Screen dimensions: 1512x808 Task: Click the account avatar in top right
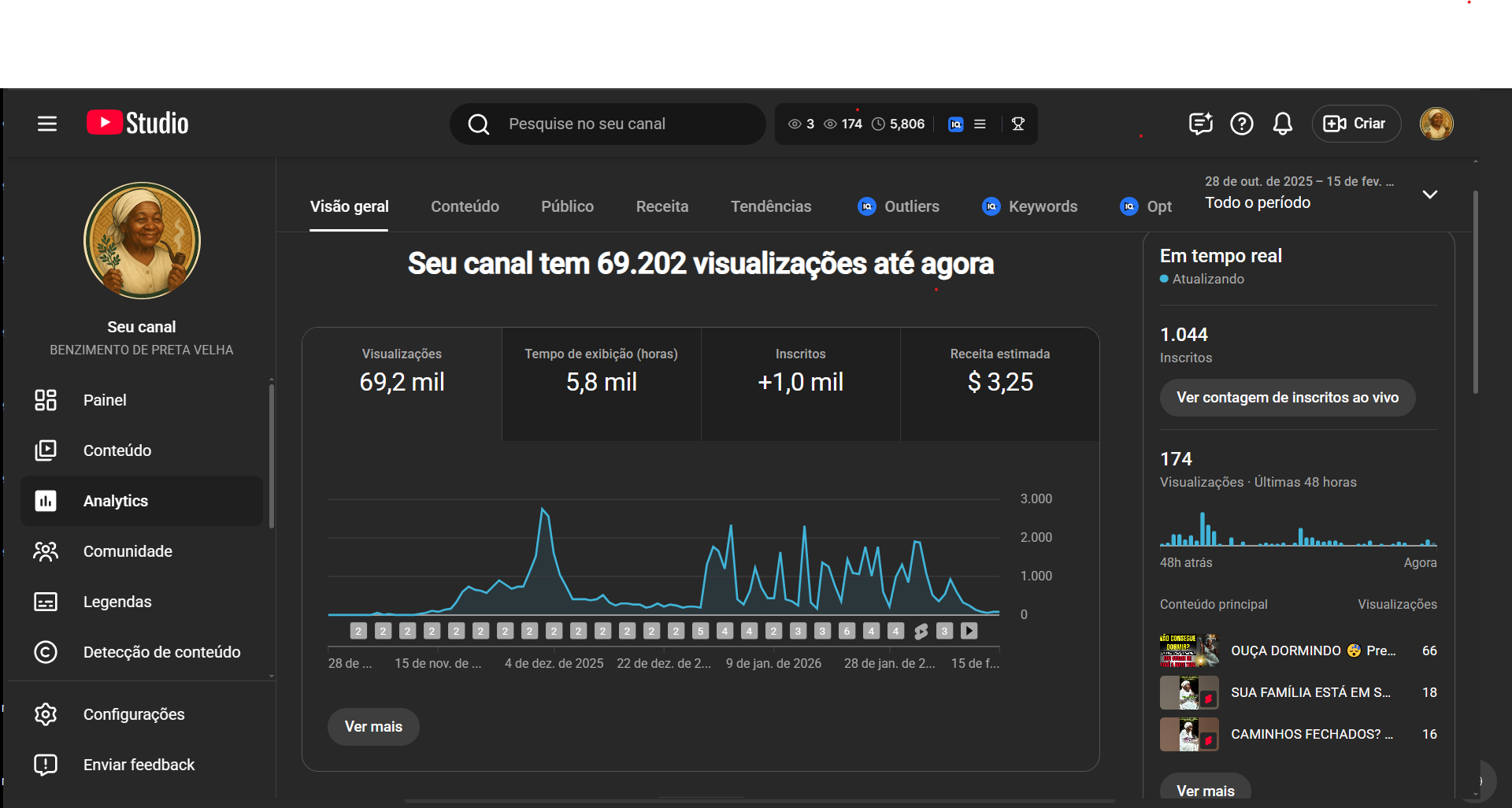click(1436, 124)
